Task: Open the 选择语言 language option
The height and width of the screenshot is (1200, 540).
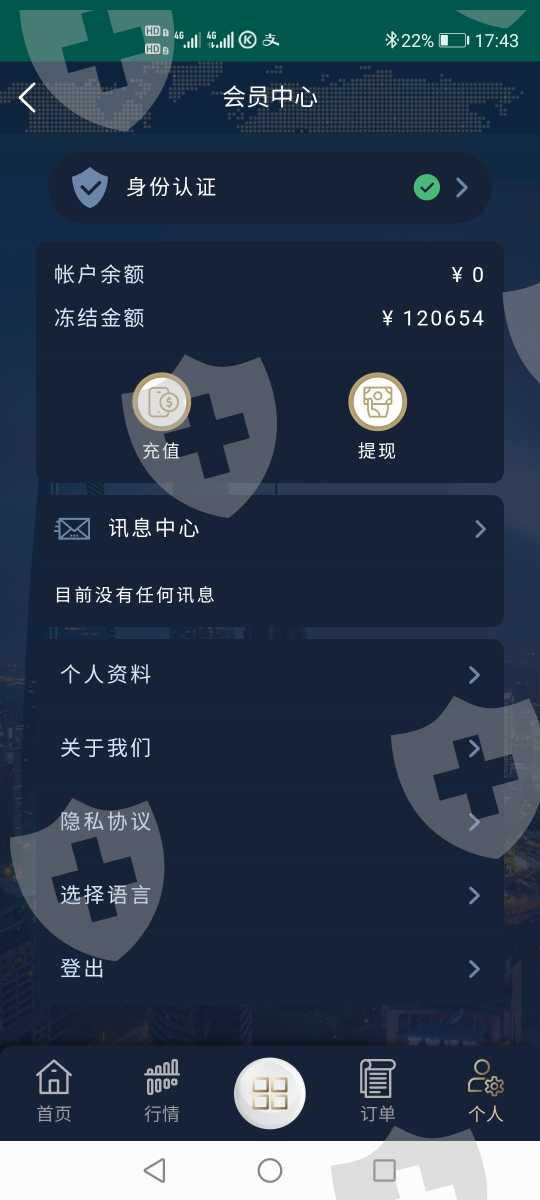Action: [270, 895]
